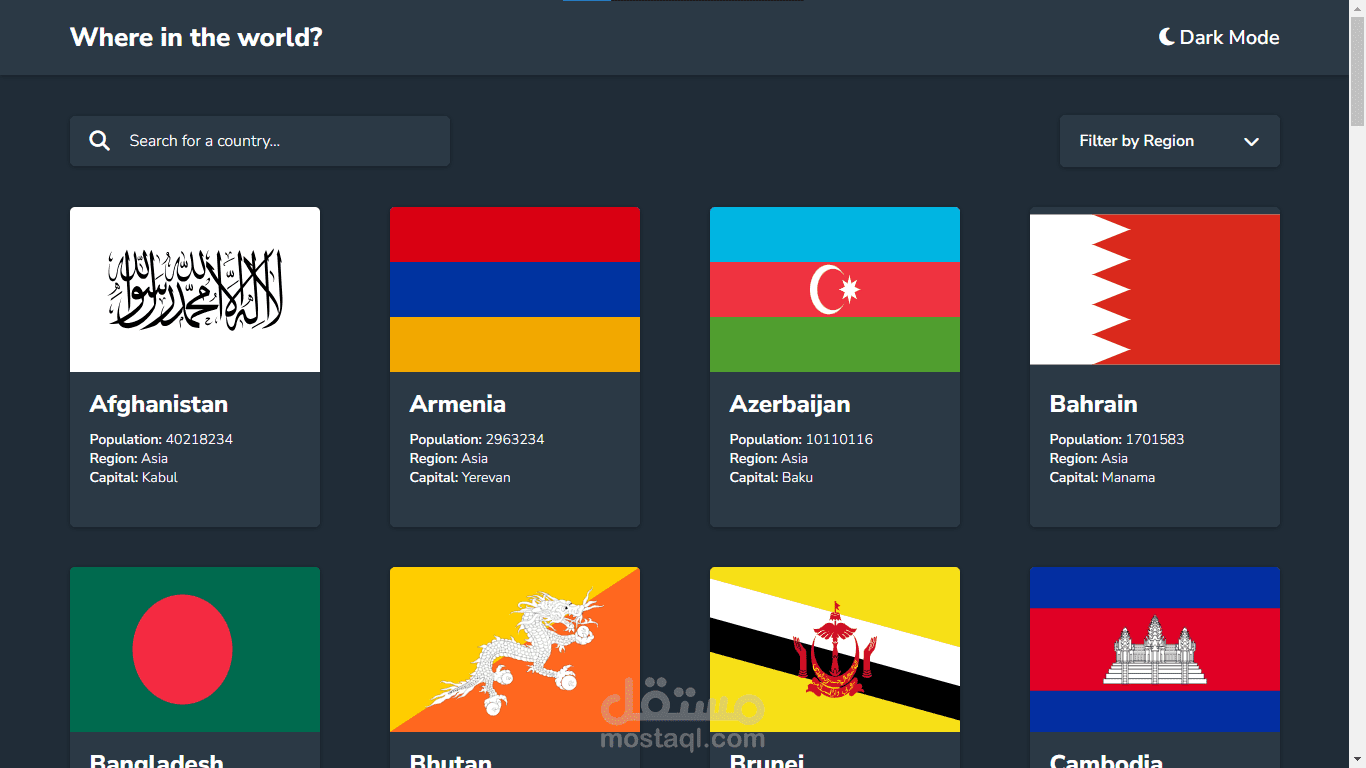Click the scrollbar up arrow
Image resolution: width=1366 pixels, height=768 pixels.
[1357, 8]
